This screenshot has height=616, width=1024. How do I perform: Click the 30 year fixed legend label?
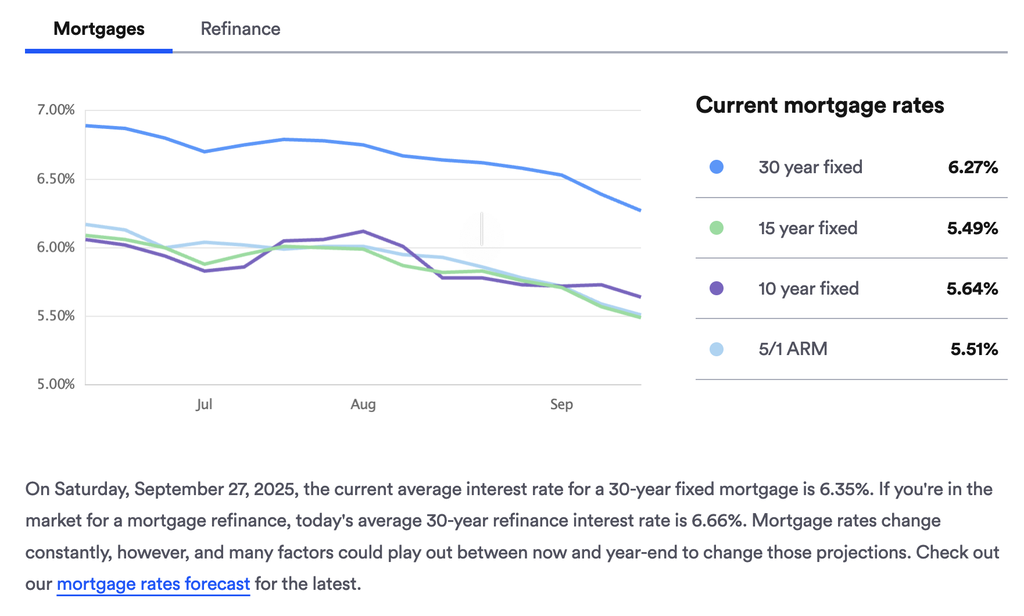coord(810,168)
